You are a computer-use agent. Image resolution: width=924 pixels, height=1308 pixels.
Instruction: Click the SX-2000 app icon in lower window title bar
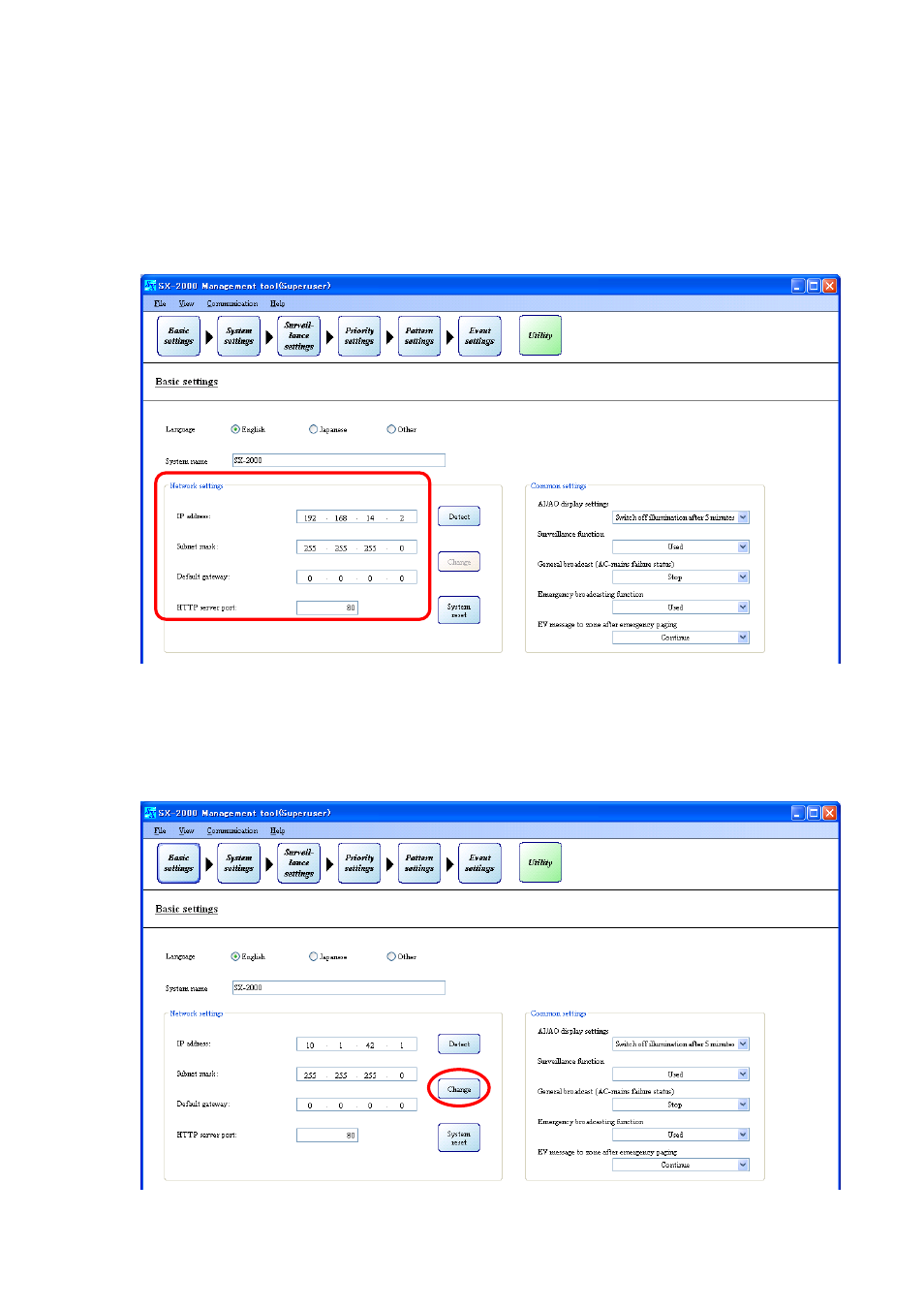tap(150, 813)
